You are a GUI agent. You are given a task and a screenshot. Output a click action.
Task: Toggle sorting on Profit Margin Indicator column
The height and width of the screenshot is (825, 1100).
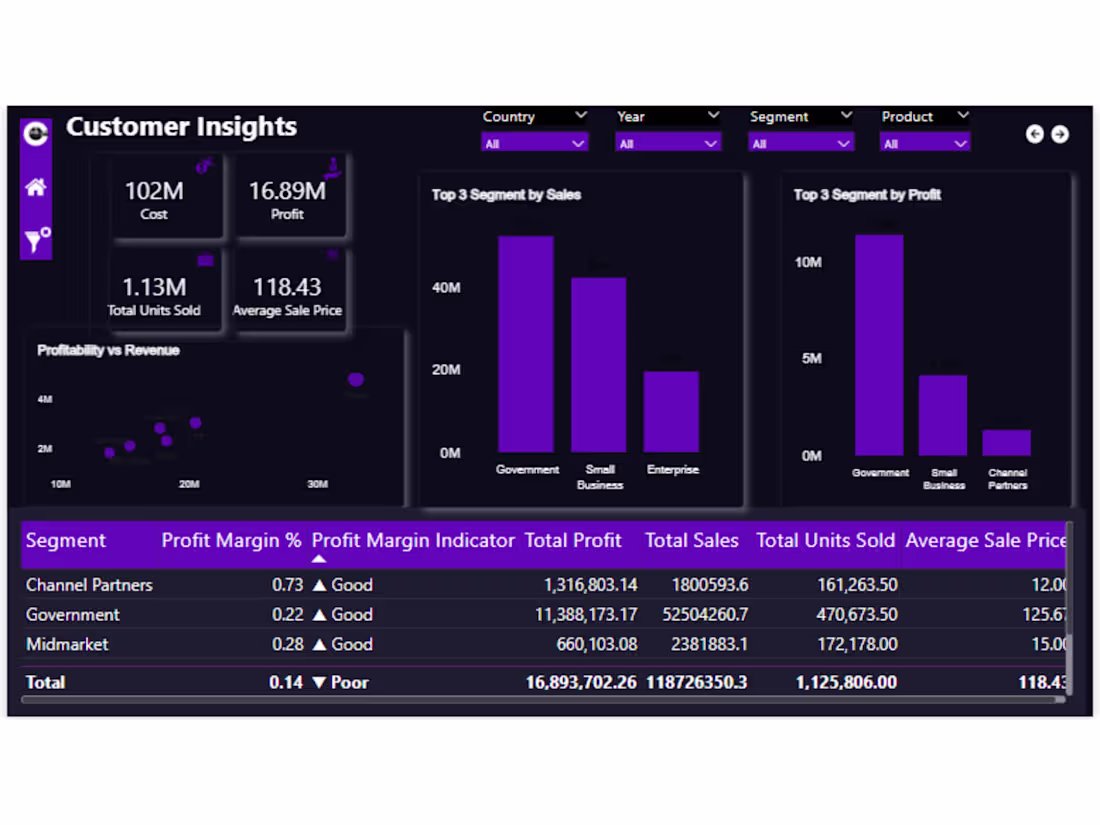click(412, 540)
